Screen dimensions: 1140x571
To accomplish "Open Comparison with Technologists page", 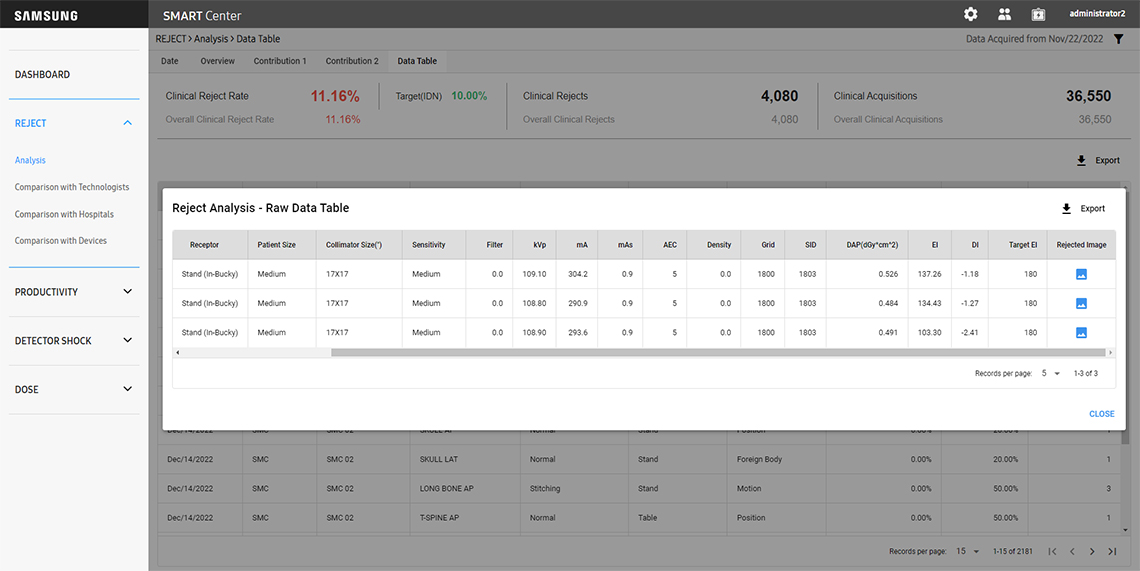I will 72,187.
